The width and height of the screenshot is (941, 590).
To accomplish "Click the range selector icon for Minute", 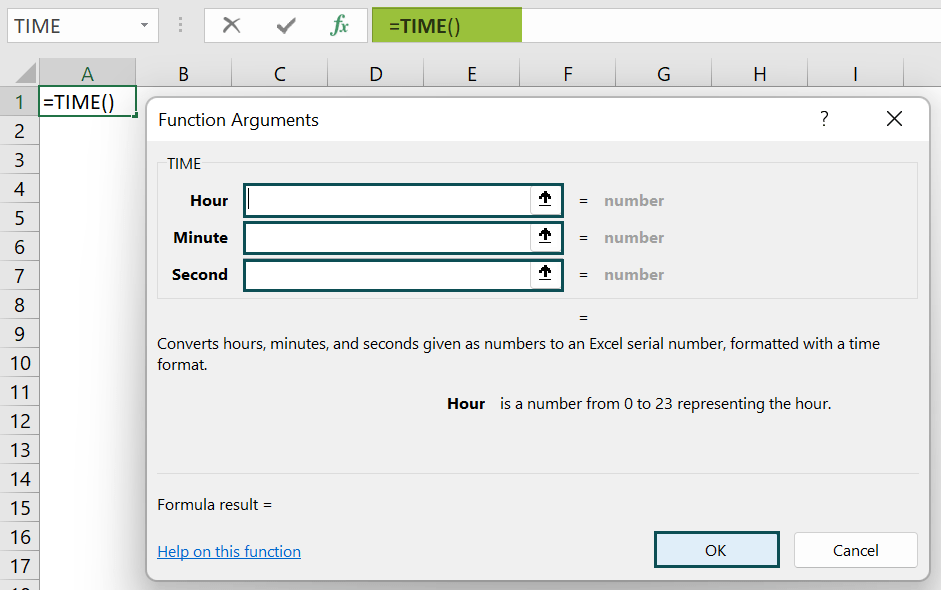I will click(545, 237).
